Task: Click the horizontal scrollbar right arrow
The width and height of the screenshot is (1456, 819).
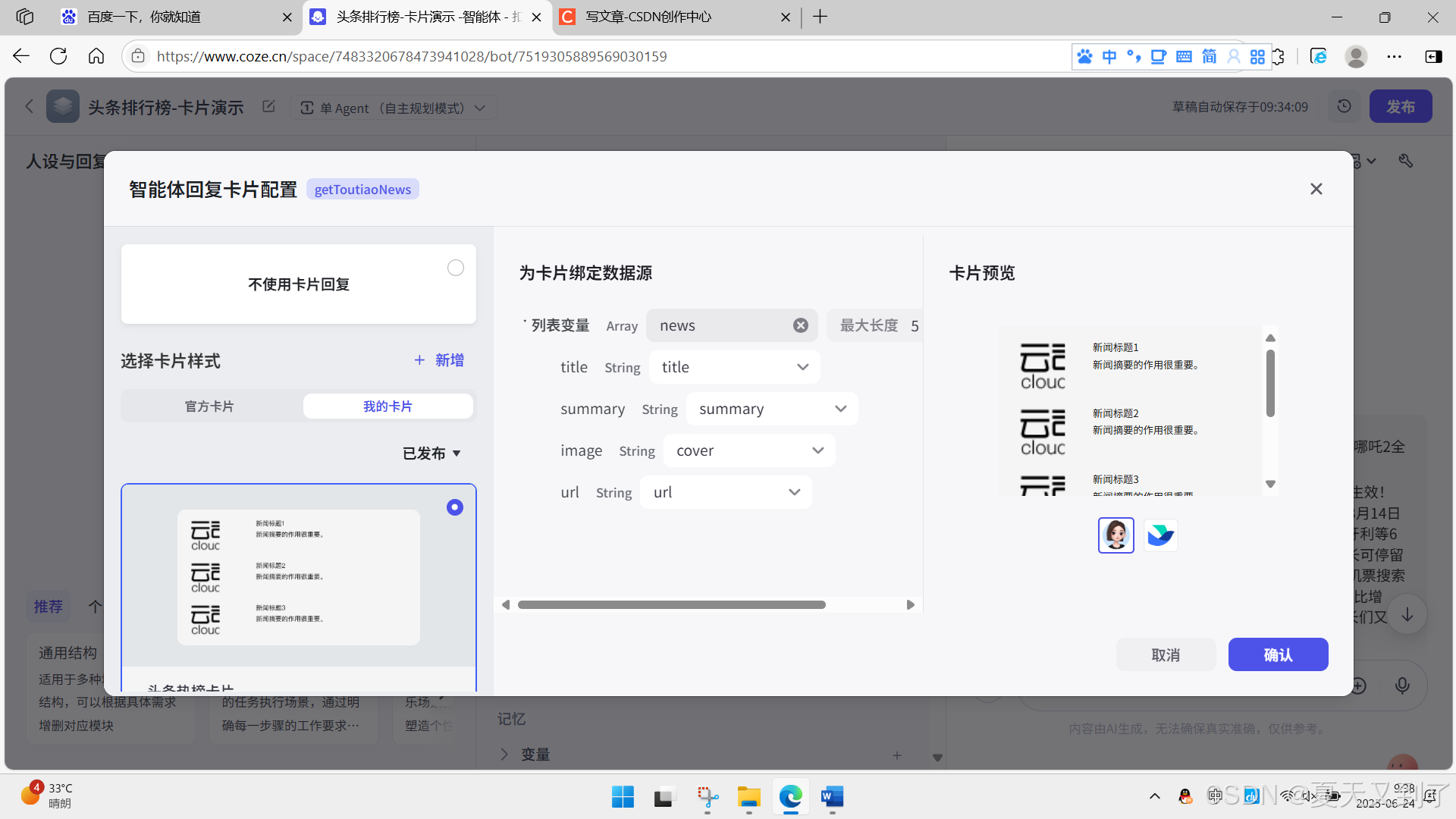Action: point(910,604)
